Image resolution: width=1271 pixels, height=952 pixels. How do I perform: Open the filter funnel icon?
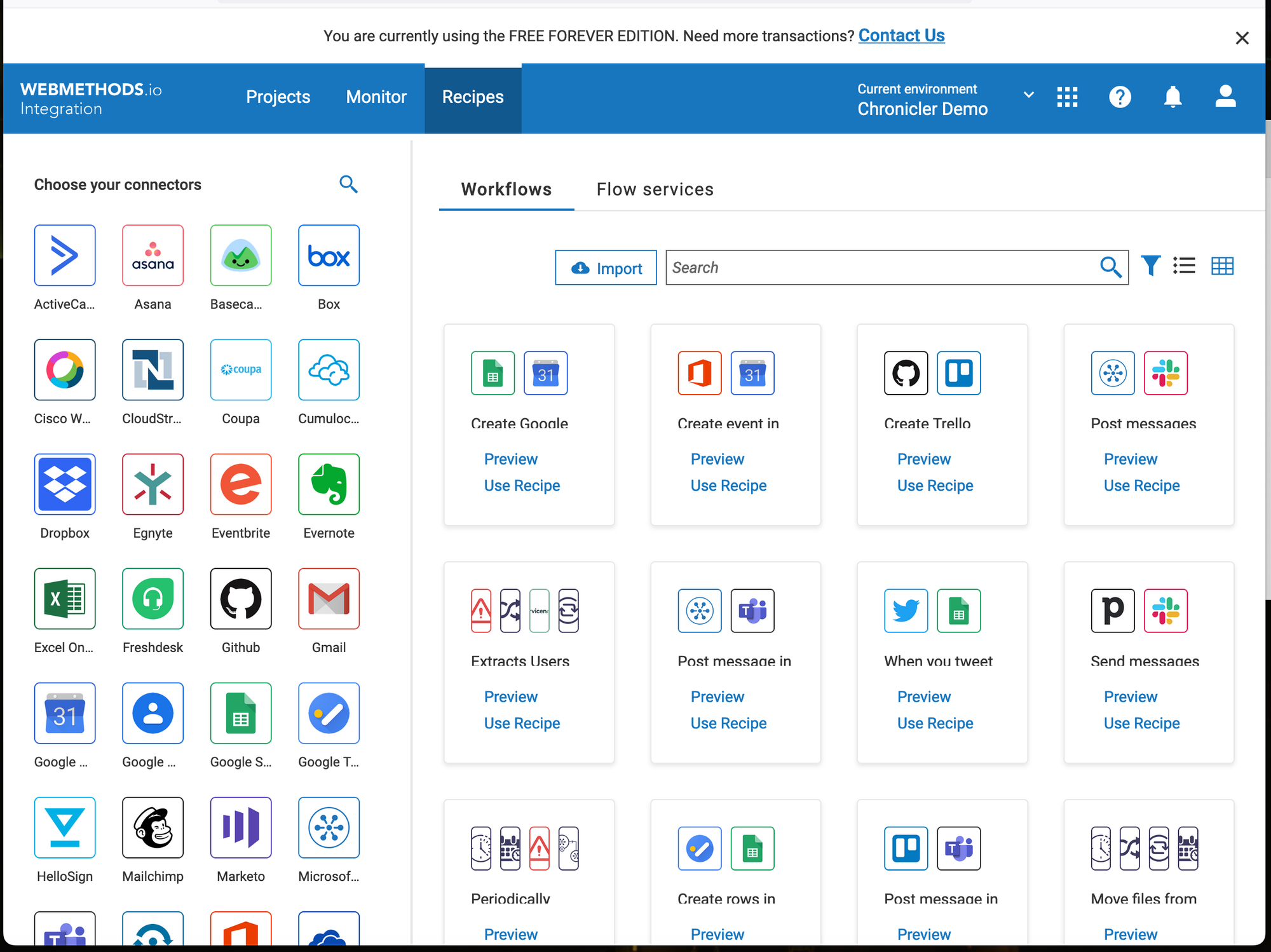[1150, 266]
